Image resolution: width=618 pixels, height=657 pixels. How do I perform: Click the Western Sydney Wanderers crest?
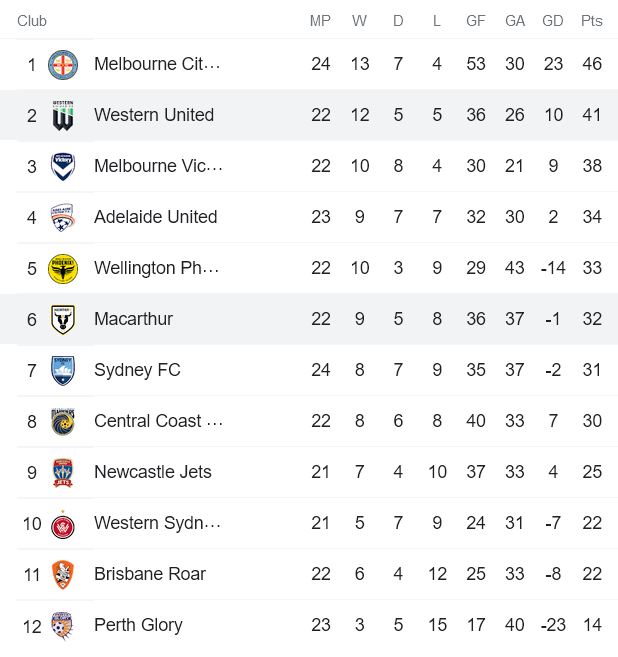(x=64, y=523)
